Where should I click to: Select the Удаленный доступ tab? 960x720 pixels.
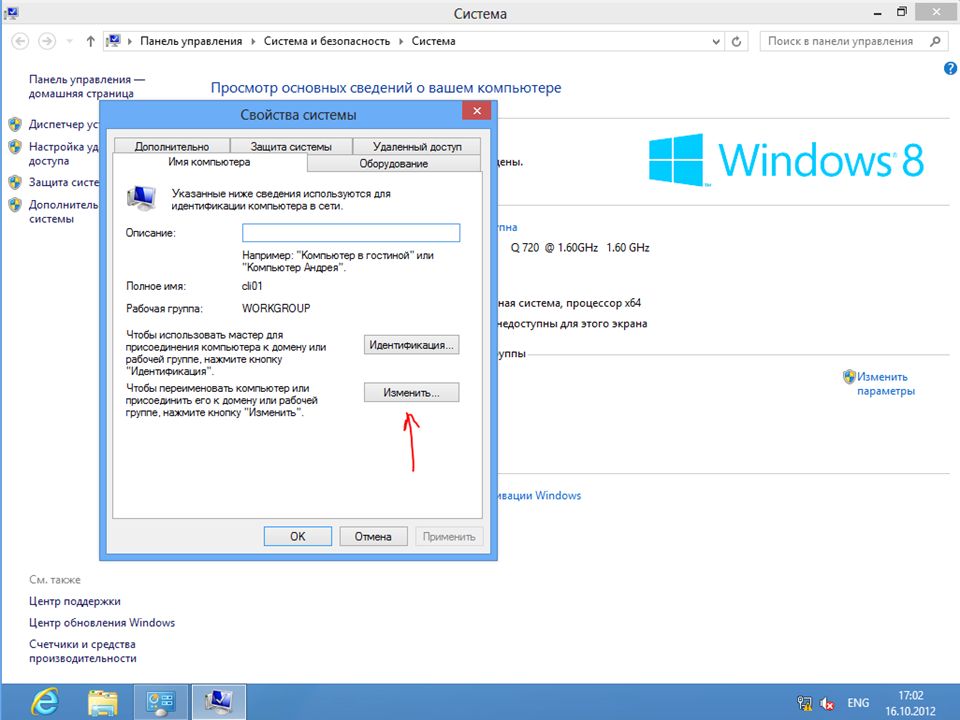pyautogui.click(x=417, y=146)
